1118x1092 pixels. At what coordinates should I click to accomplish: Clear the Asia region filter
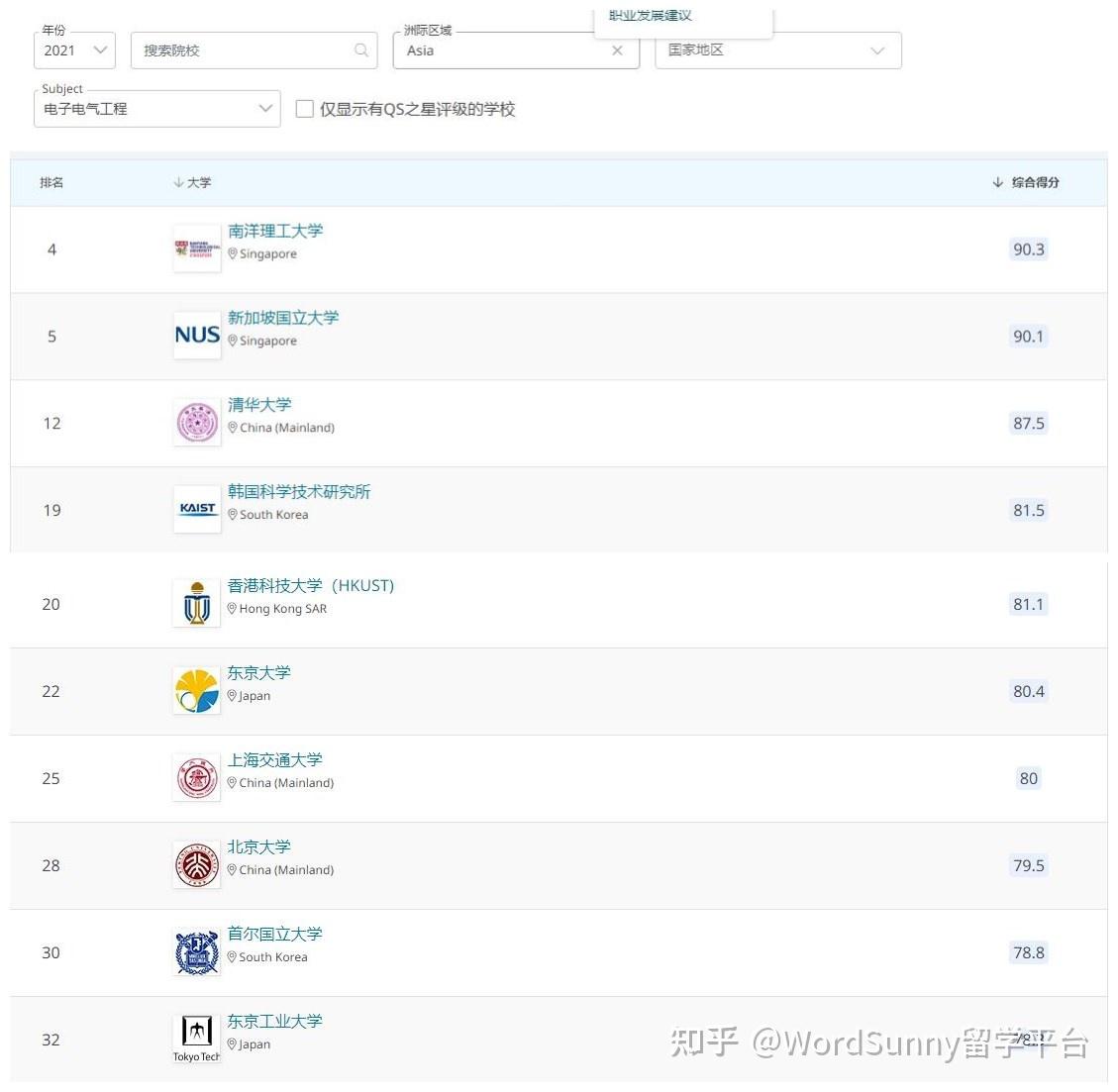pyautogui.click(x=618, y=50)
